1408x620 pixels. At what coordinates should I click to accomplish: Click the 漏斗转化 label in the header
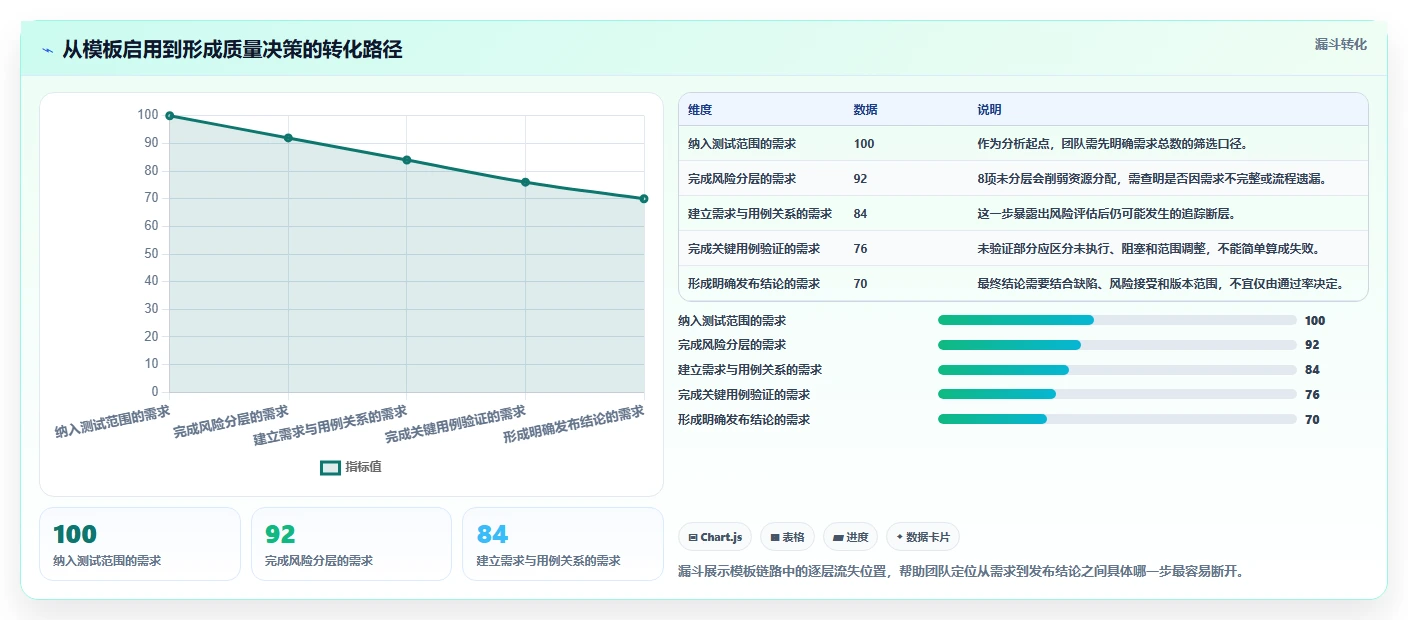[1340, 44]
